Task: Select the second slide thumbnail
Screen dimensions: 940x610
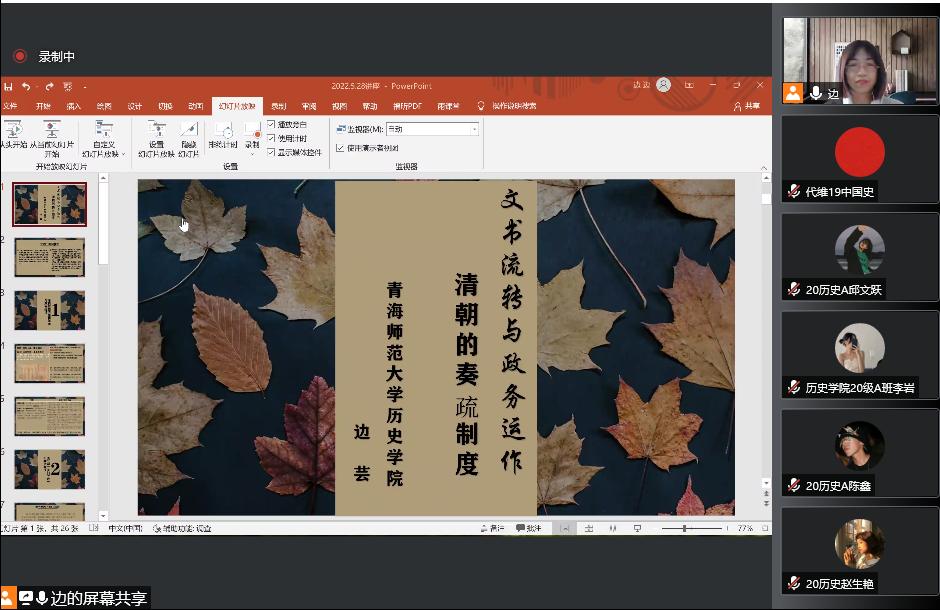Action: pos(49,257)
